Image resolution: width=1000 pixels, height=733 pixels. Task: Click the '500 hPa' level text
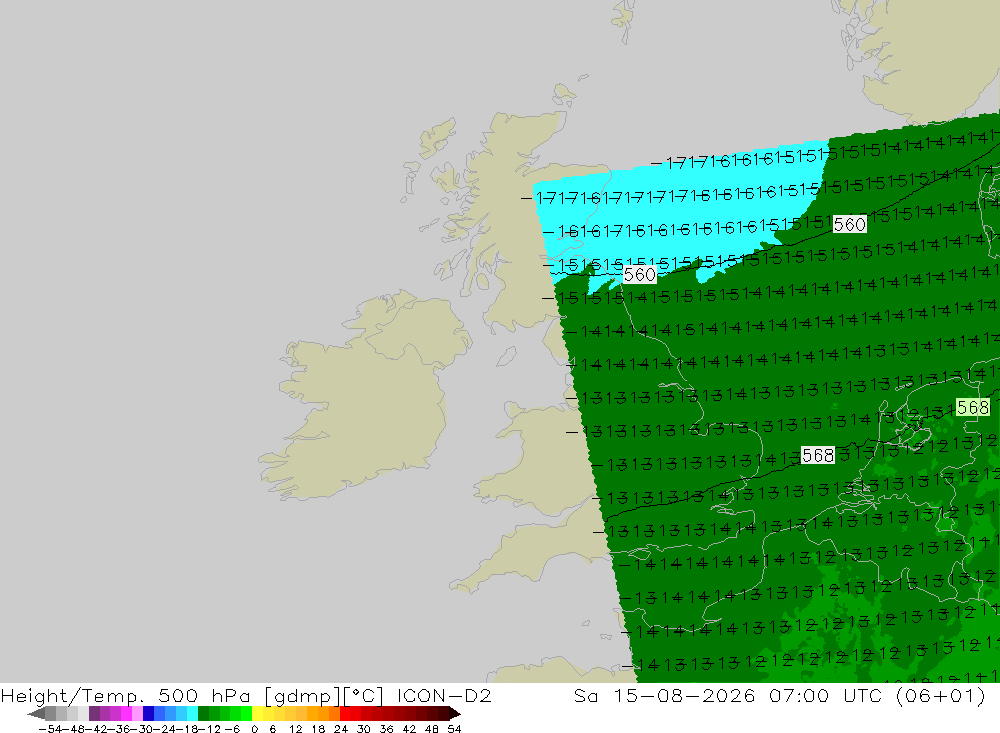204,696
